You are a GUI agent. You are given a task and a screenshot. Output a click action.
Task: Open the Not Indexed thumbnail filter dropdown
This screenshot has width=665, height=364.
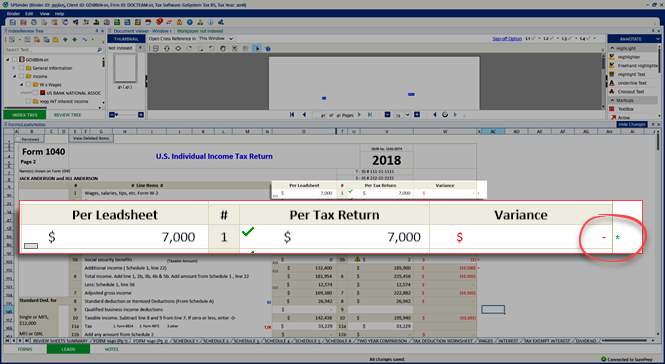point(140,48)
